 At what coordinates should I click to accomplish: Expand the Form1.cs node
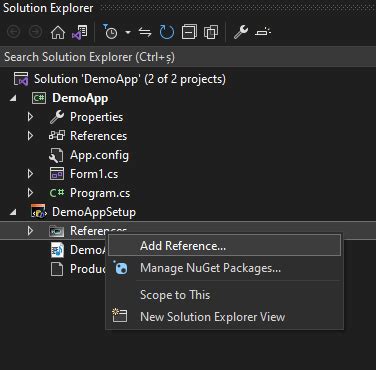pyautogui.click(x=30, y=174)
